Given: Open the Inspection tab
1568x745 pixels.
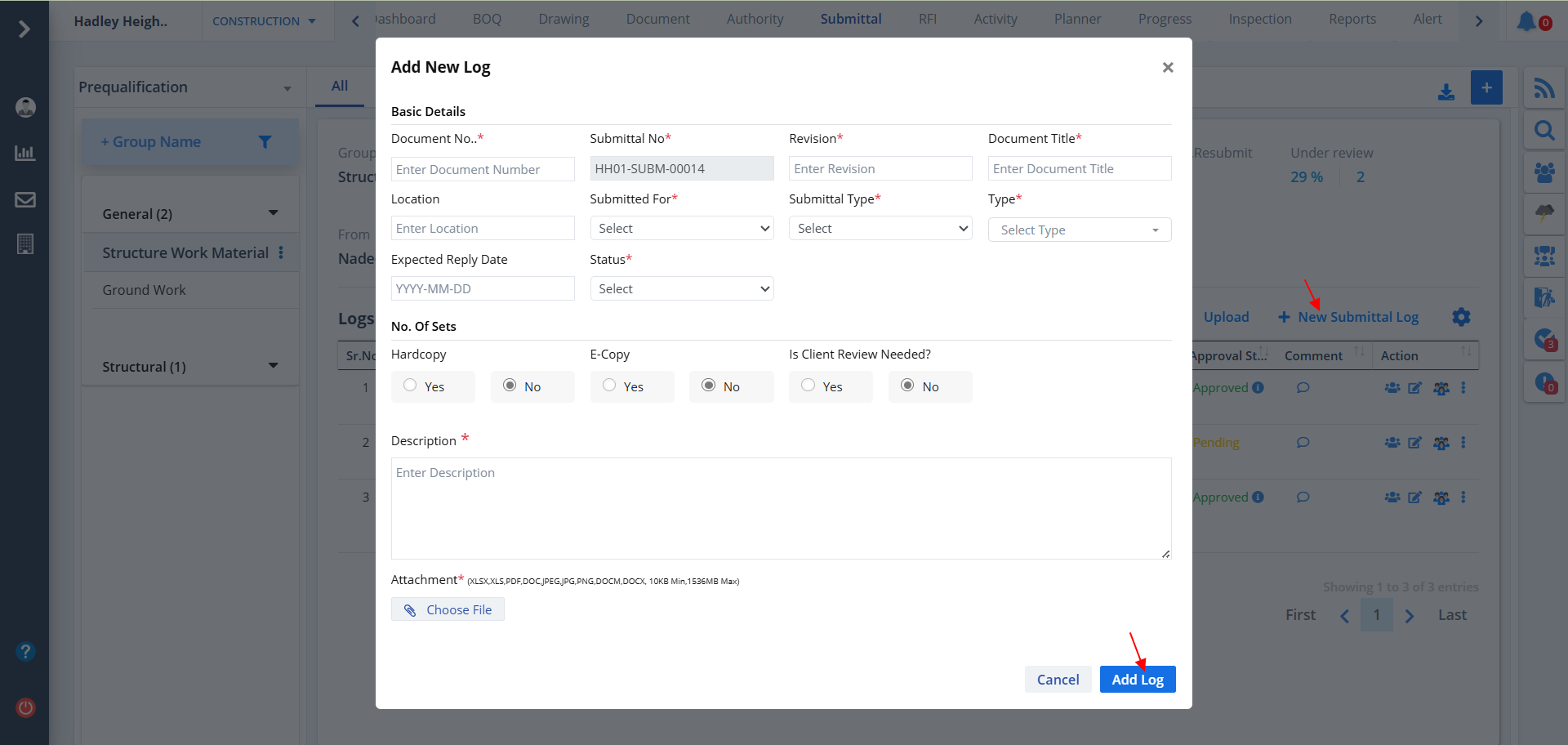Looking at the screenshot, I should coord(1259,19).
